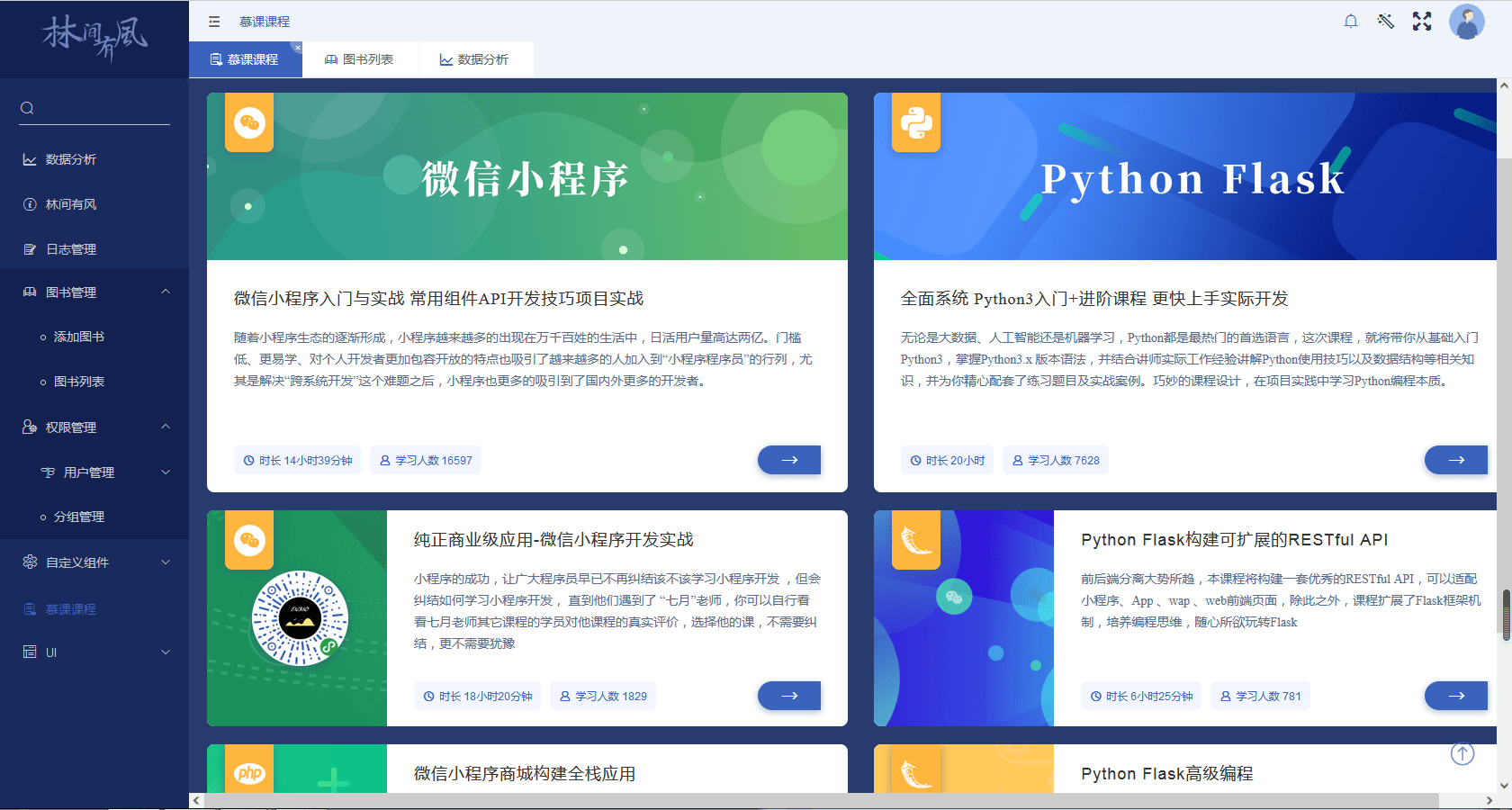
Task: Open the user avatar menu
Action: 1467,22
